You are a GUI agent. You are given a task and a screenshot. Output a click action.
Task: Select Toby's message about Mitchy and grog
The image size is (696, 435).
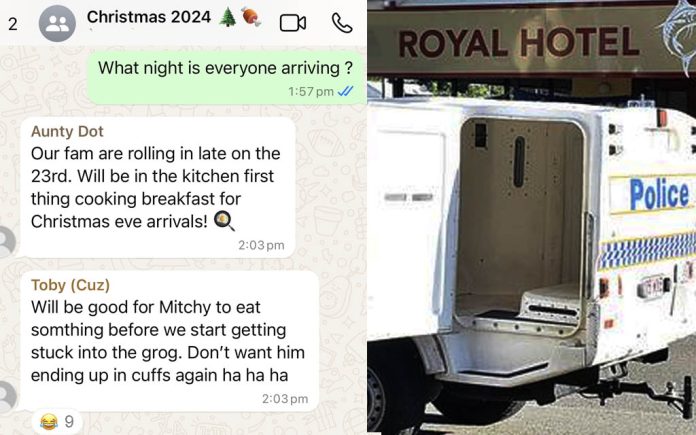pyautogui.click(x=169, y=341)
